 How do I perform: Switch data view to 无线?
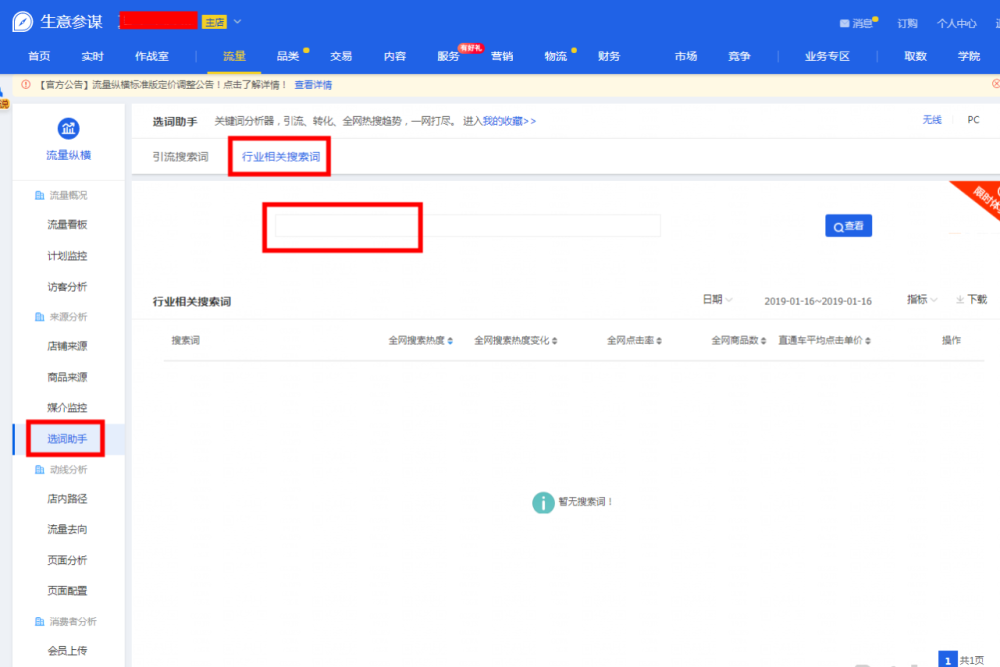click(931, 119)
